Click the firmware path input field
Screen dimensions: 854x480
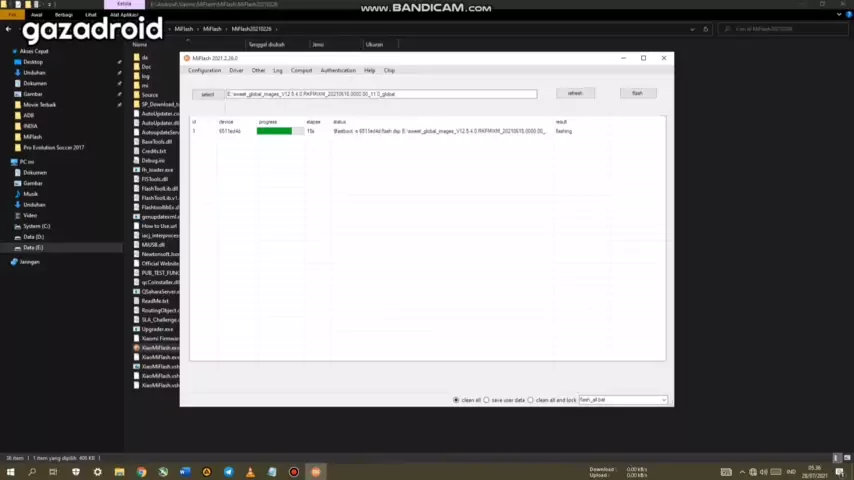coord(381,94)
